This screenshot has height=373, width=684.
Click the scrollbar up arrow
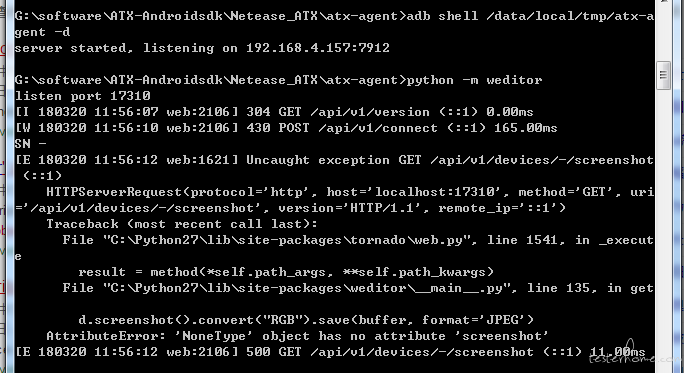[x=663, y=2]
